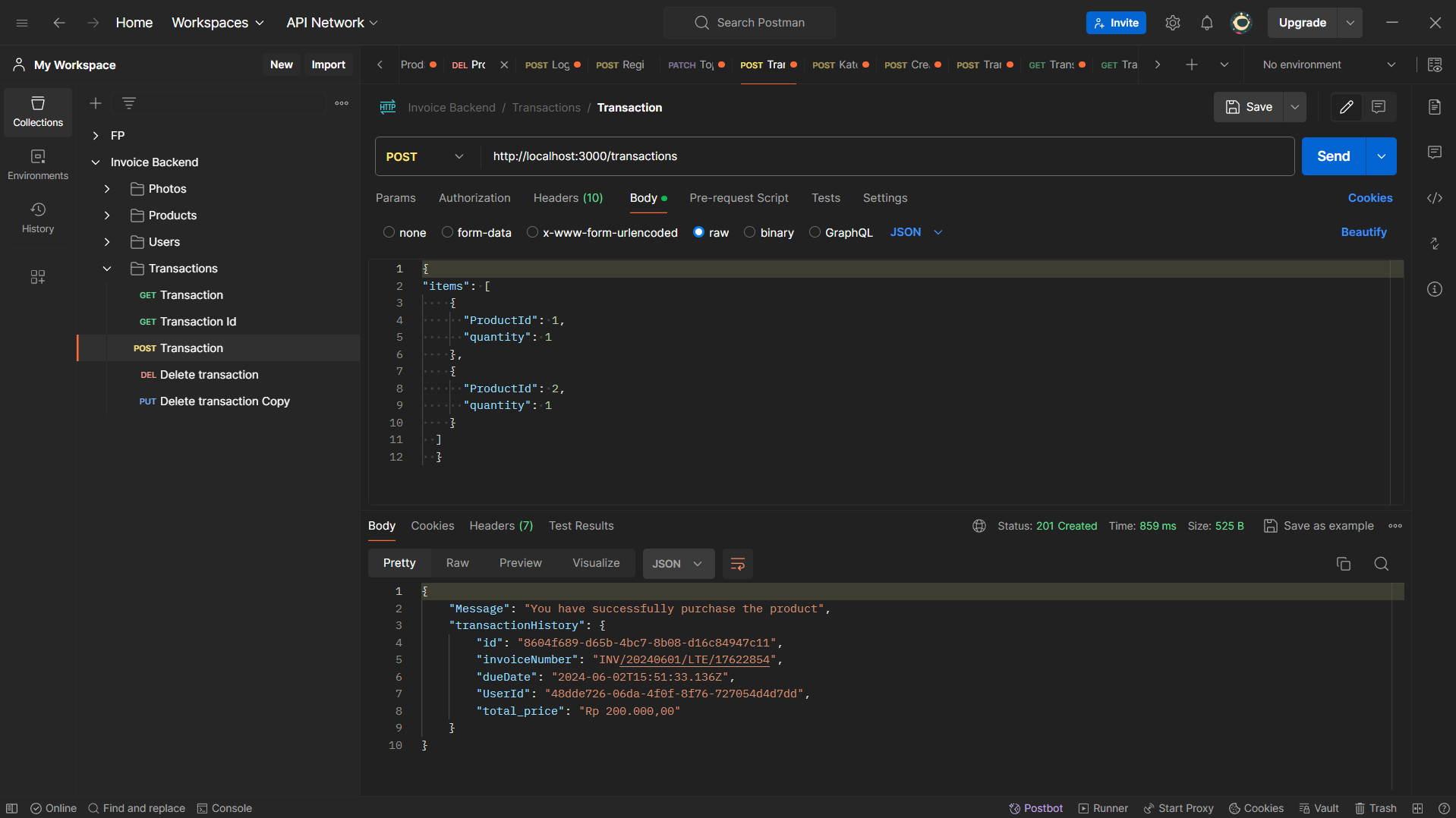The height and width of the screenshot is (818, 1456).
Task: Click inside the request URL field
Action: coord(759,156)
